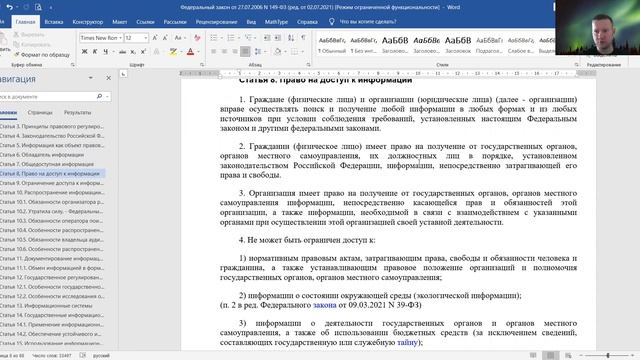The image size is (640, 360).
Task: Close the Navigation pane with X
Action: (108, 78)
